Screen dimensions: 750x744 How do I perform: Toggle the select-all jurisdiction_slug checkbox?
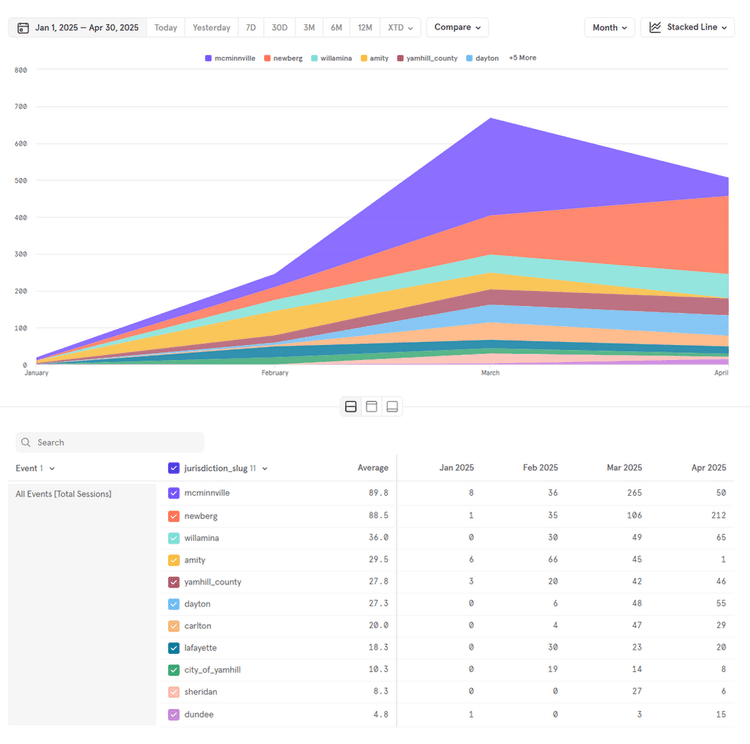[x=174, y=468]
